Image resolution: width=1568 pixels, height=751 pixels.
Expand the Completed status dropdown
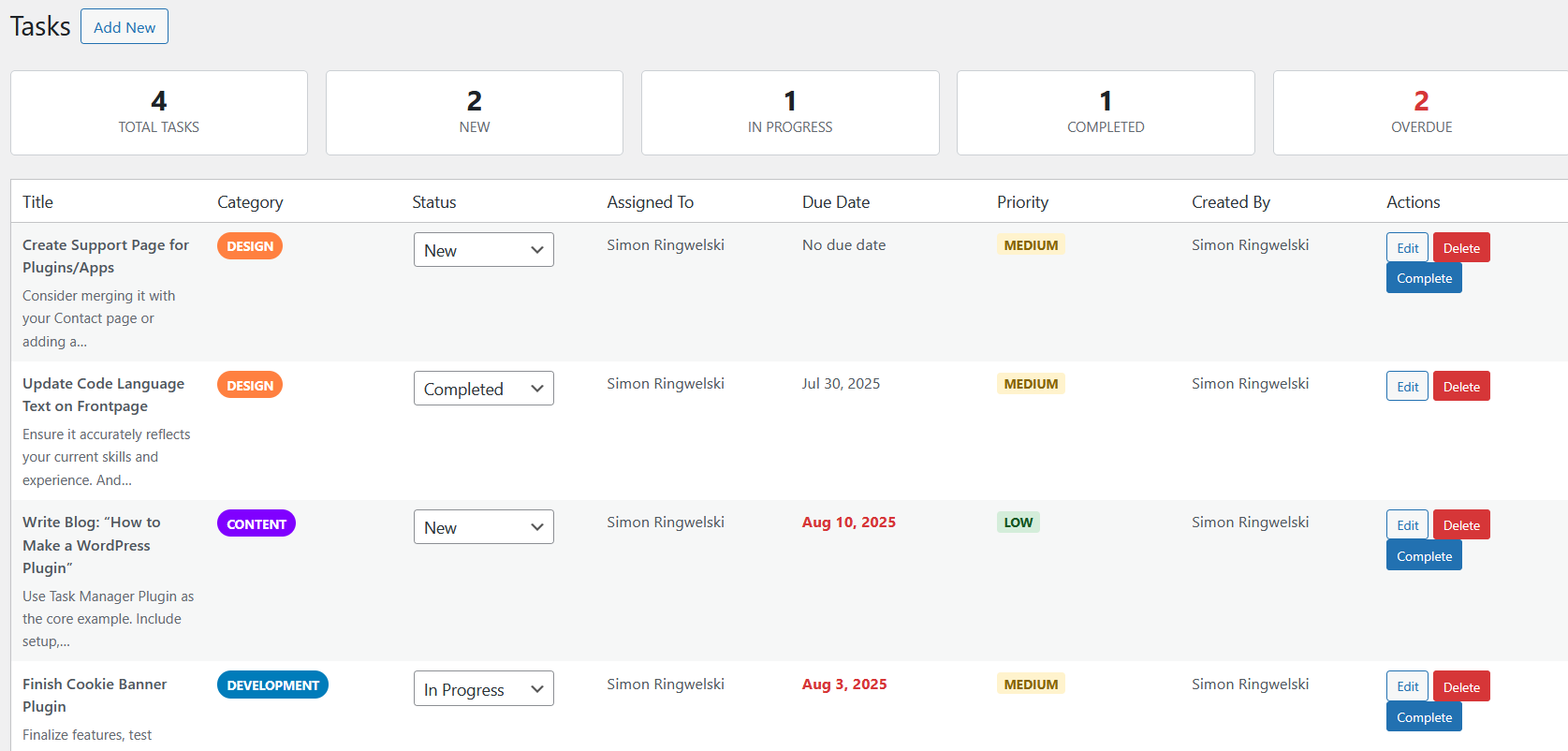tap(483, 389)
